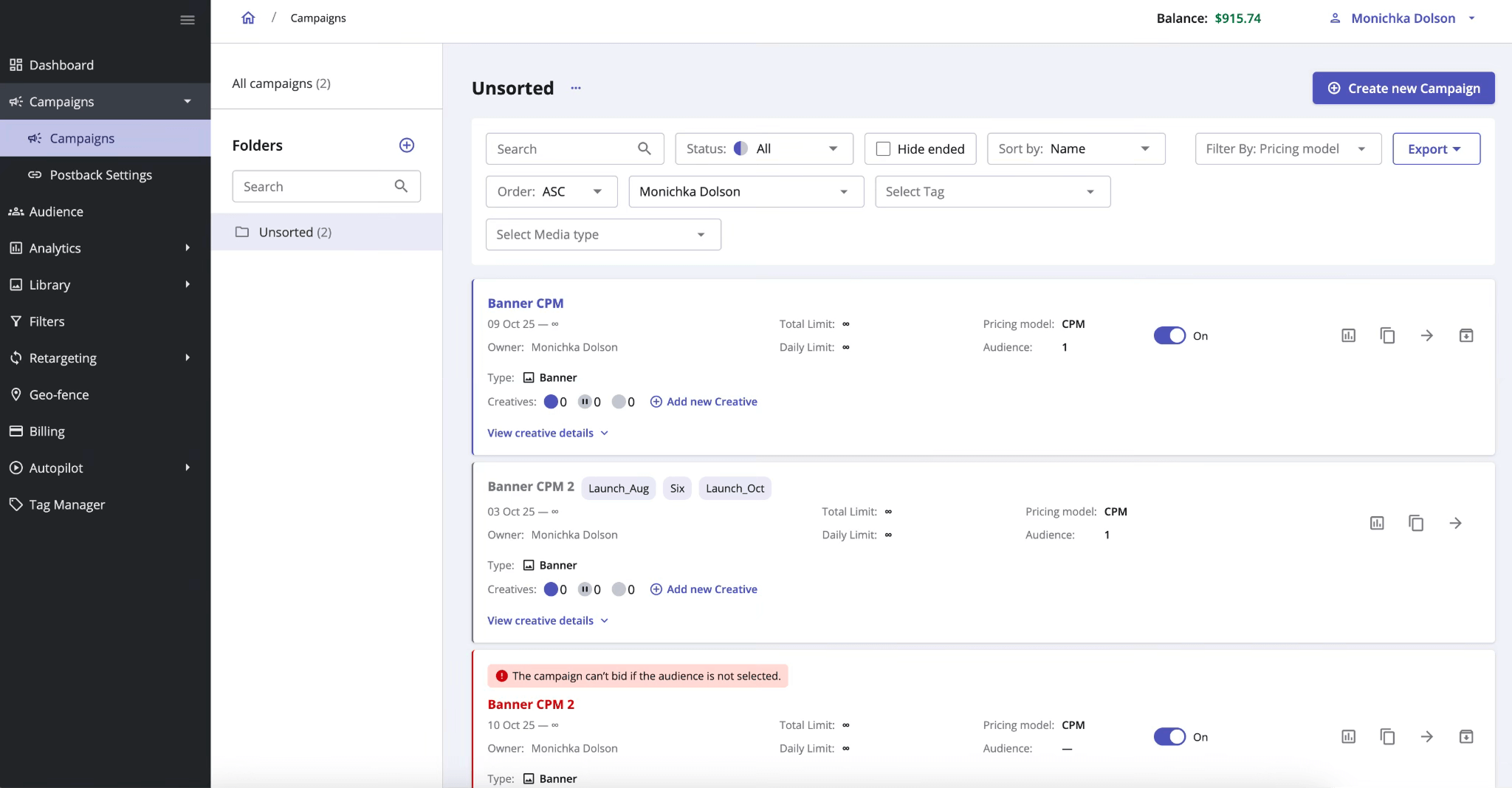
Task: Click the archive icon for Banner CPM
Action: tap(1466, 336)
